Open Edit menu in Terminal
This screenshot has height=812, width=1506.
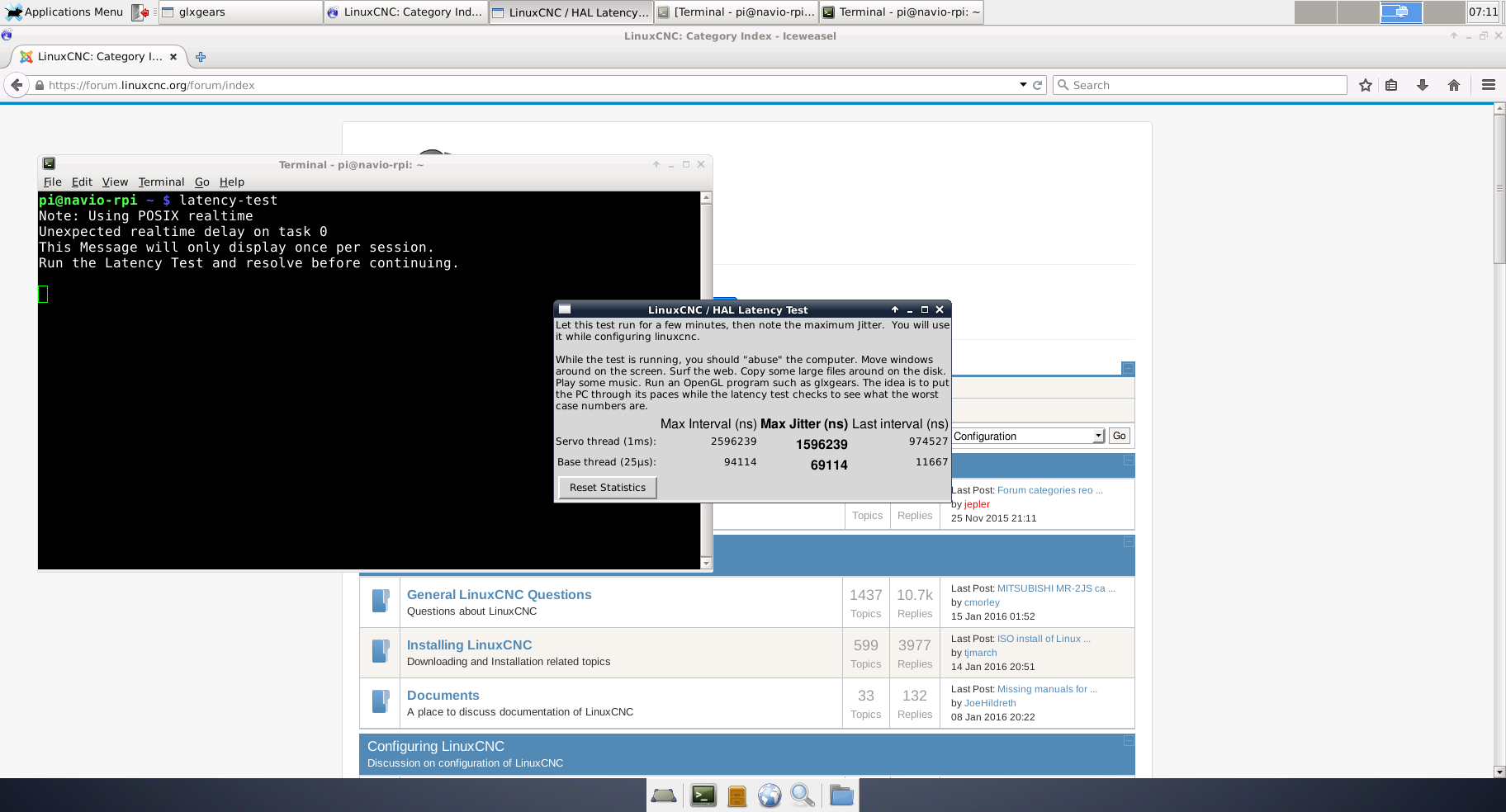pos(82,182)
